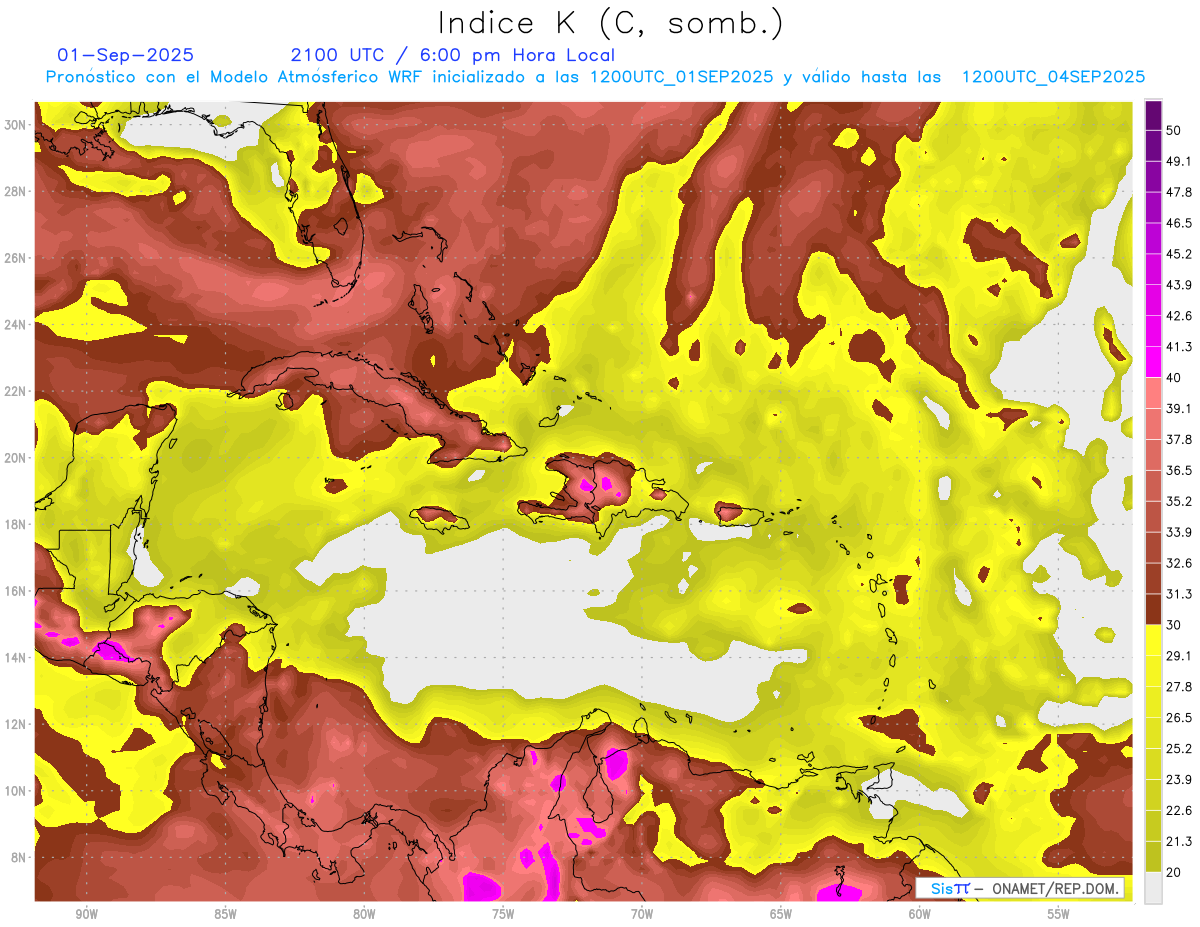Click the color bar value 42.6
Viewport: 1200px width, 927px height.
coord(1179,316)
